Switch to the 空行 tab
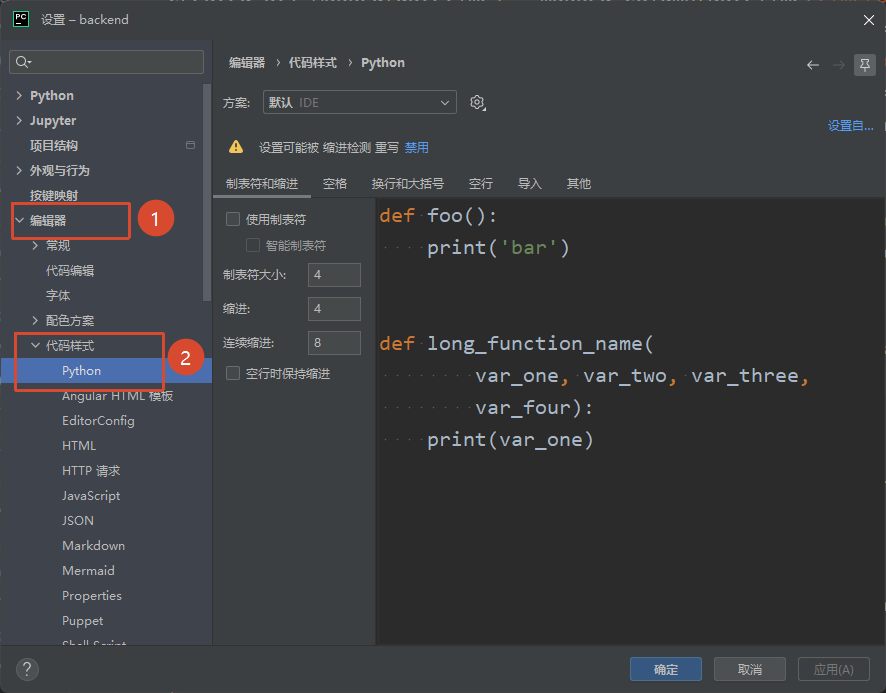The height and width of the screenshot is (693, 886). click(x=481, y=184)
